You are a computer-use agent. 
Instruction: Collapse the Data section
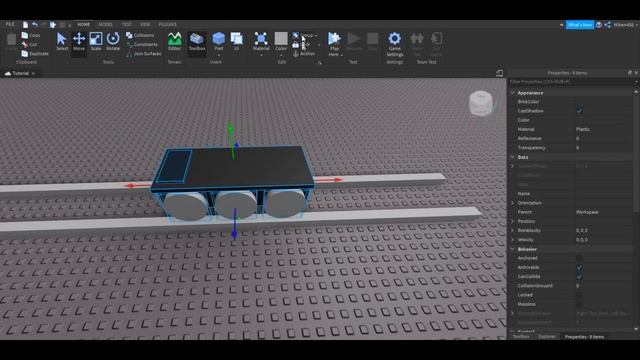pos(513,157)
